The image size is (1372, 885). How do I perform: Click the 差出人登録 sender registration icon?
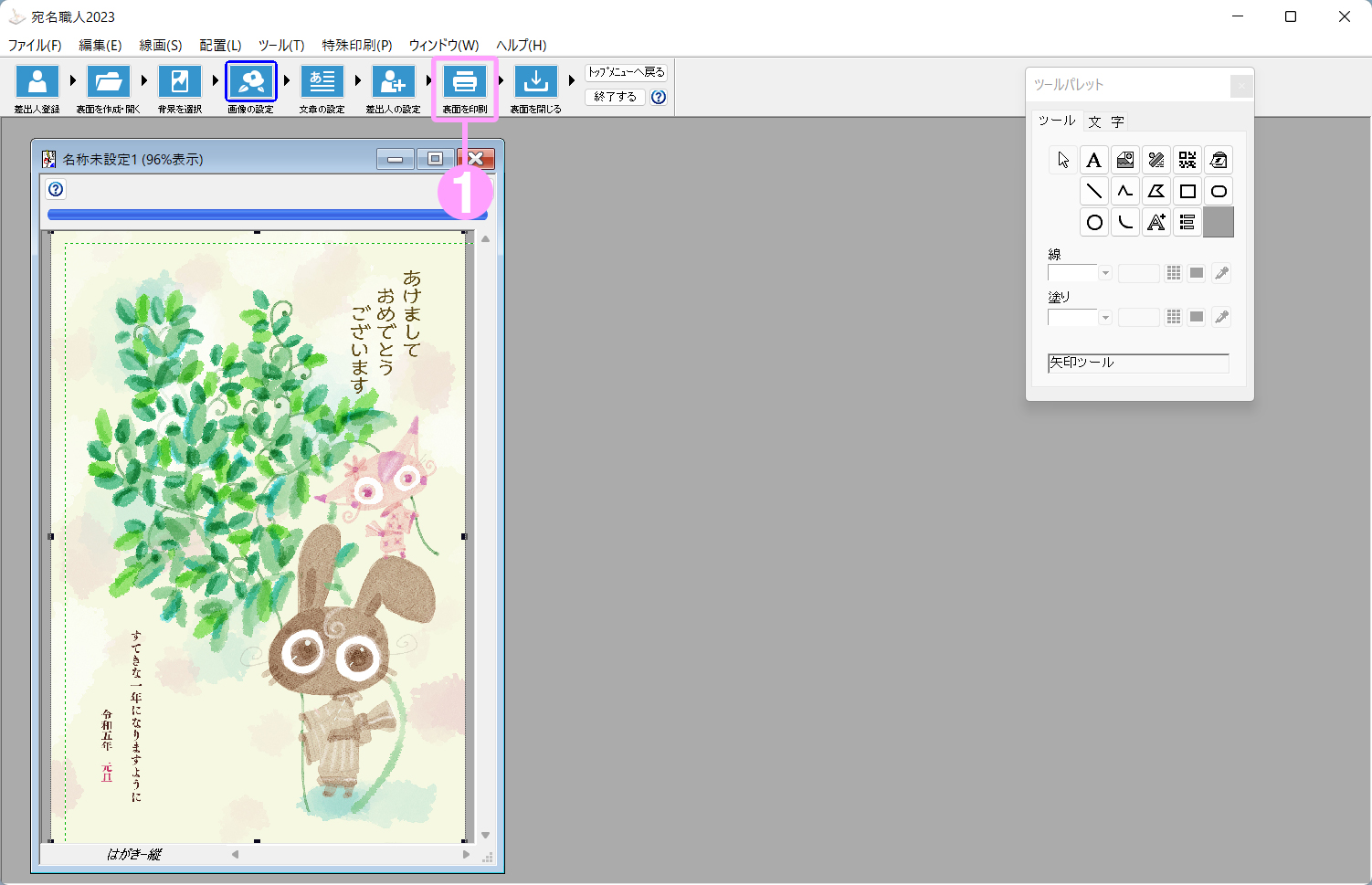click(37, 82)
